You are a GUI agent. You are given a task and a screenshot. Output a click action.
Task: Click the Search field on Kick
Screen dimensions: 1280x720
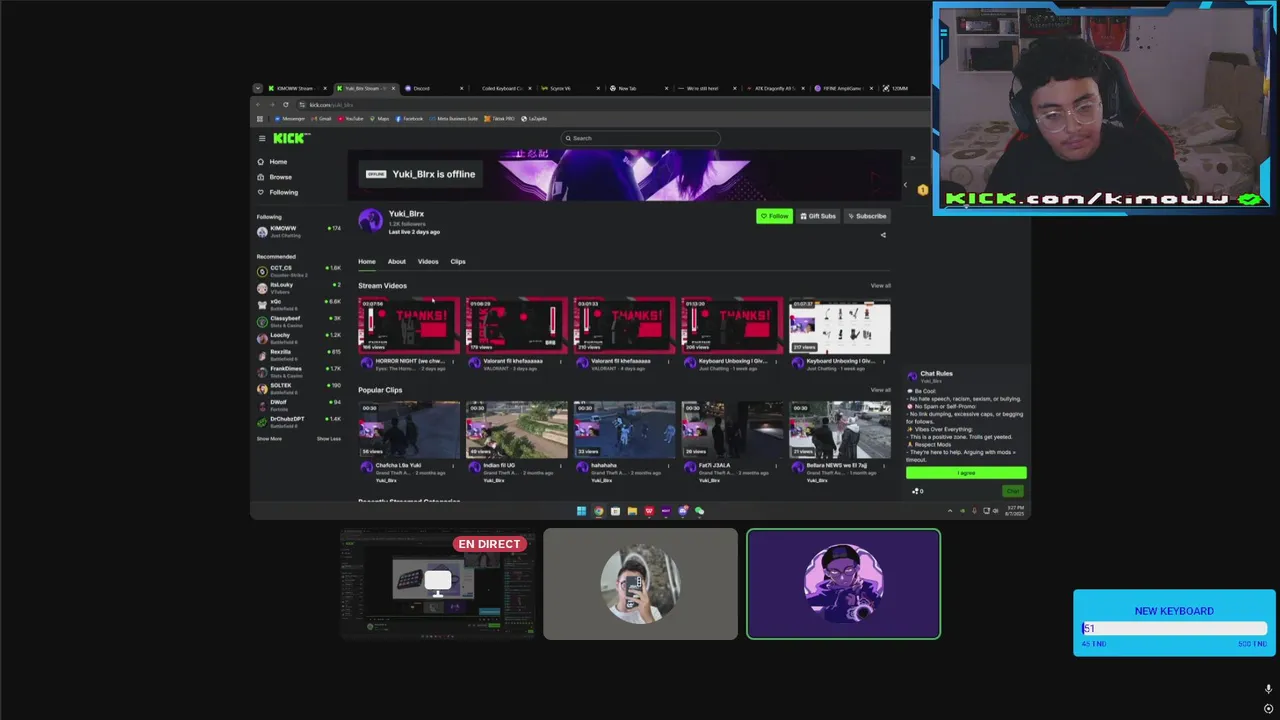tap(640, 138)
